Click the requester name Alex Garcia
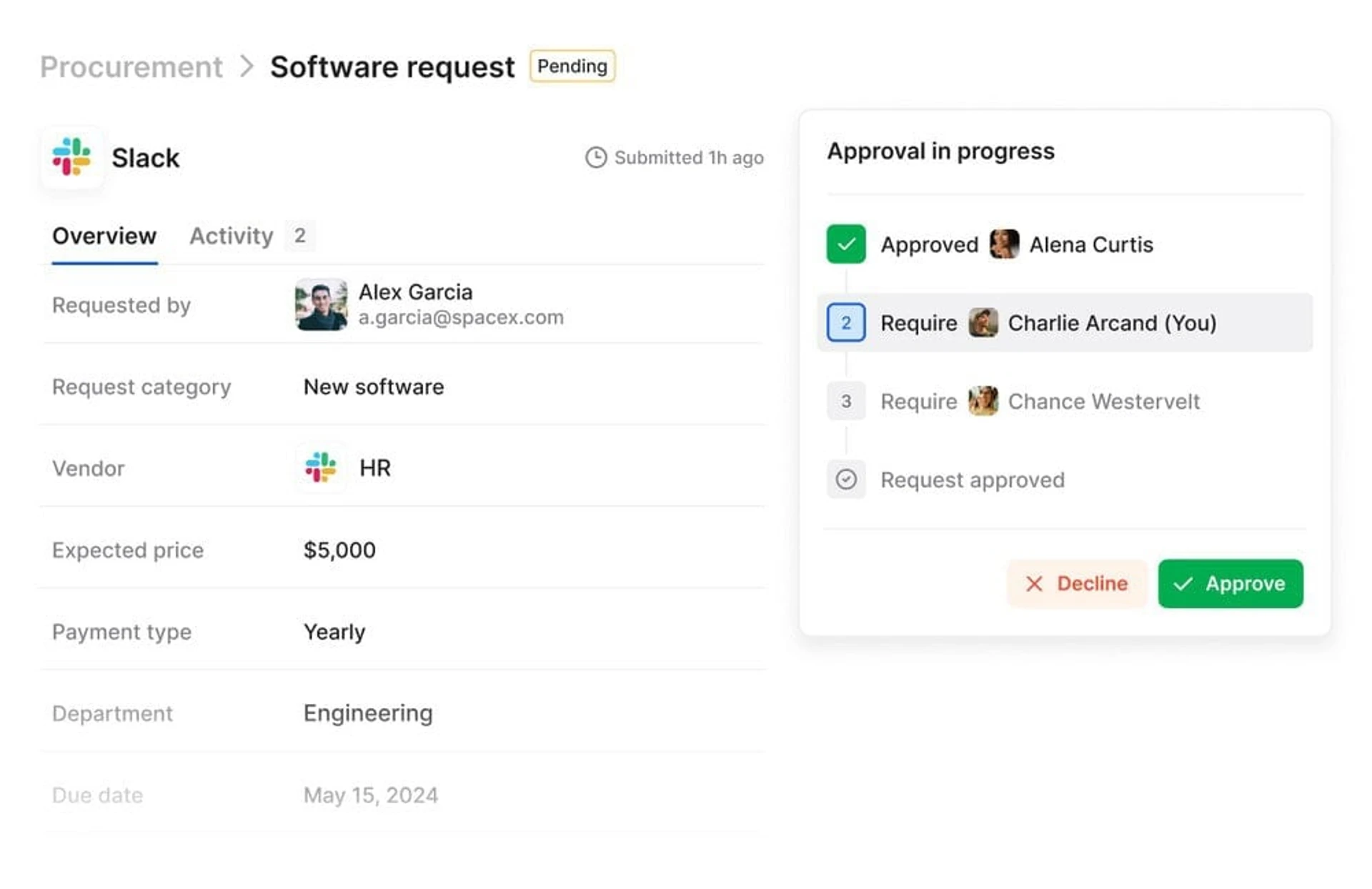The image size is (1372, 889). click(x=415, y=292)
